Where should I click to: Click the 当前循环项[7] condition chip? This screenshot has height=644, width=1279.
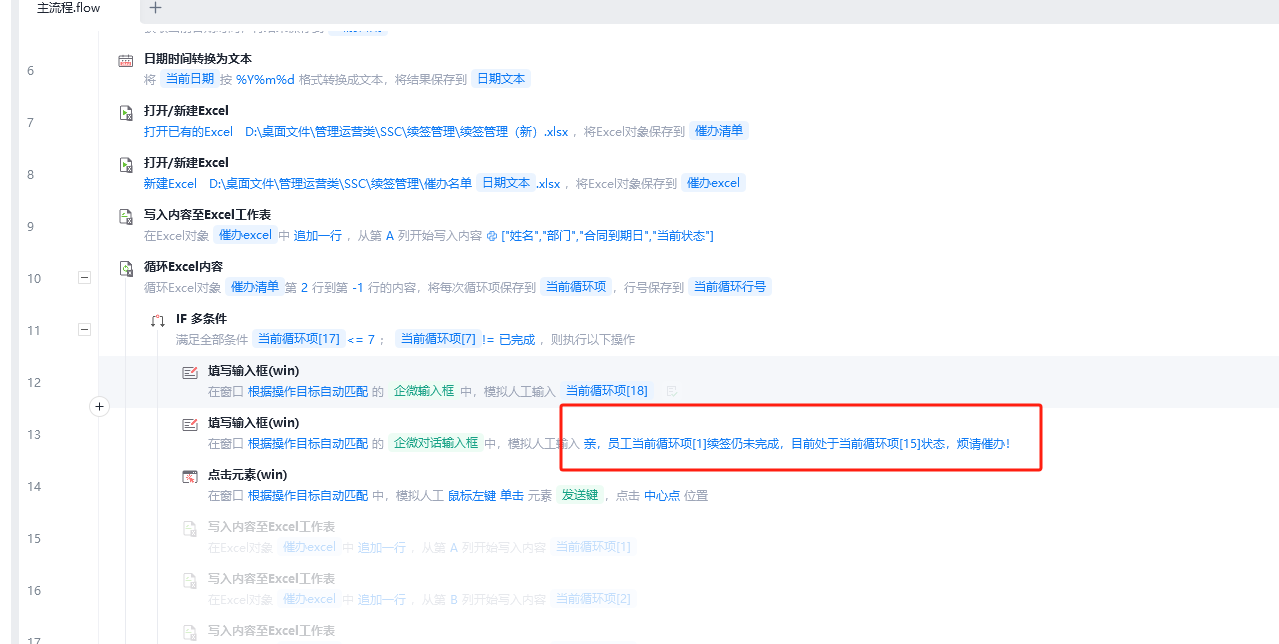tap(437, 339)
